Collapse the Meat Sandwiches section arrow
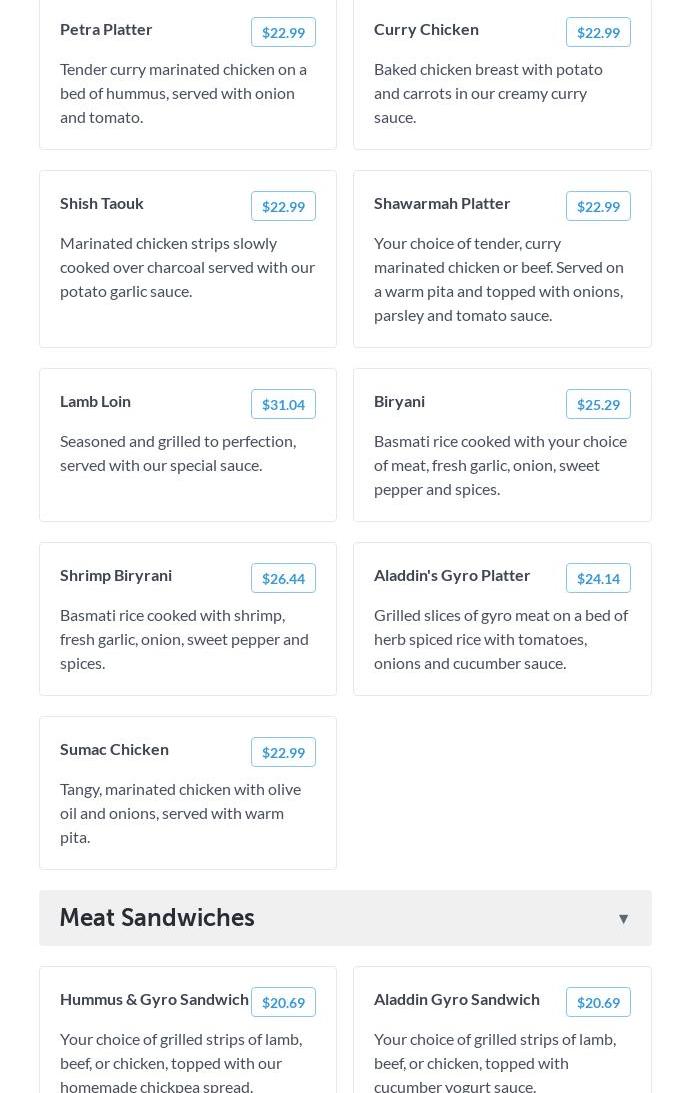 623,918
